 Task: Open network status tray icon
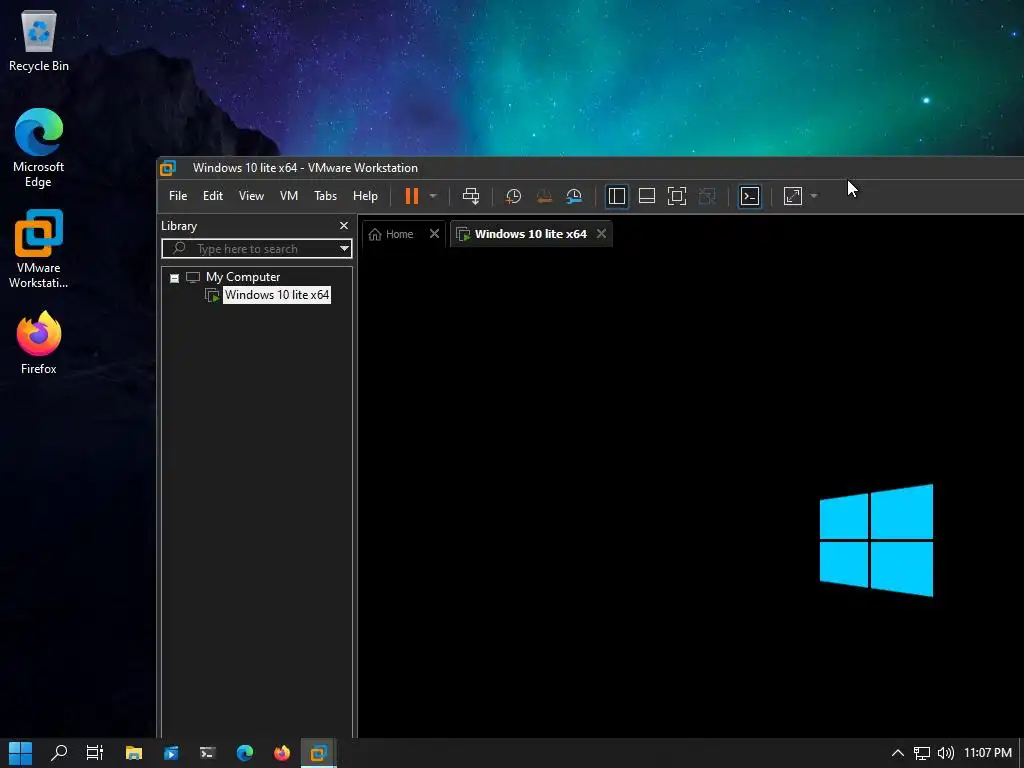[x=921, y=753]
